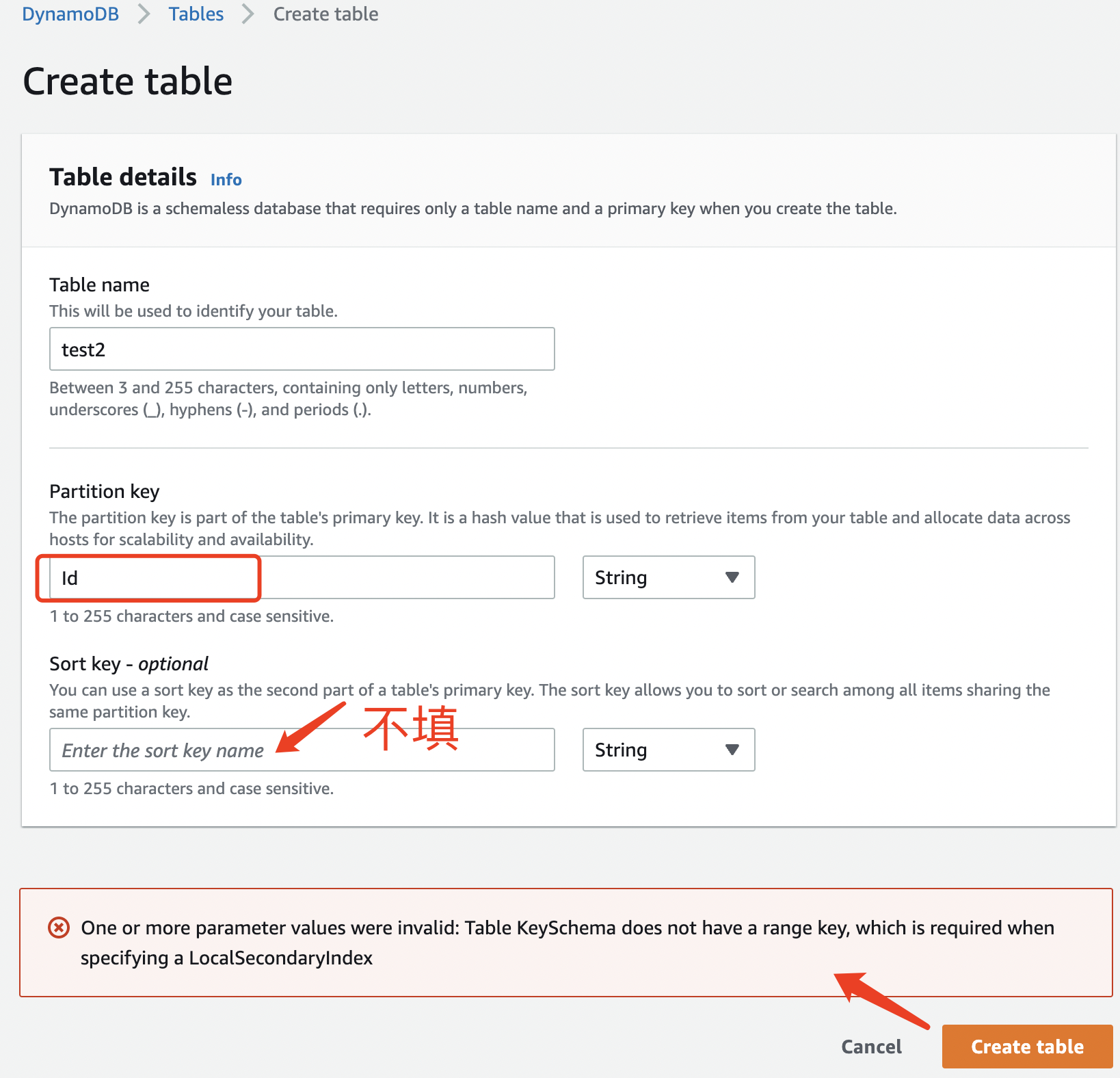This screenshot has width=1120, height=1078.
Task: Go to the Tables breadcrumb link
Action: pos(196,14)
